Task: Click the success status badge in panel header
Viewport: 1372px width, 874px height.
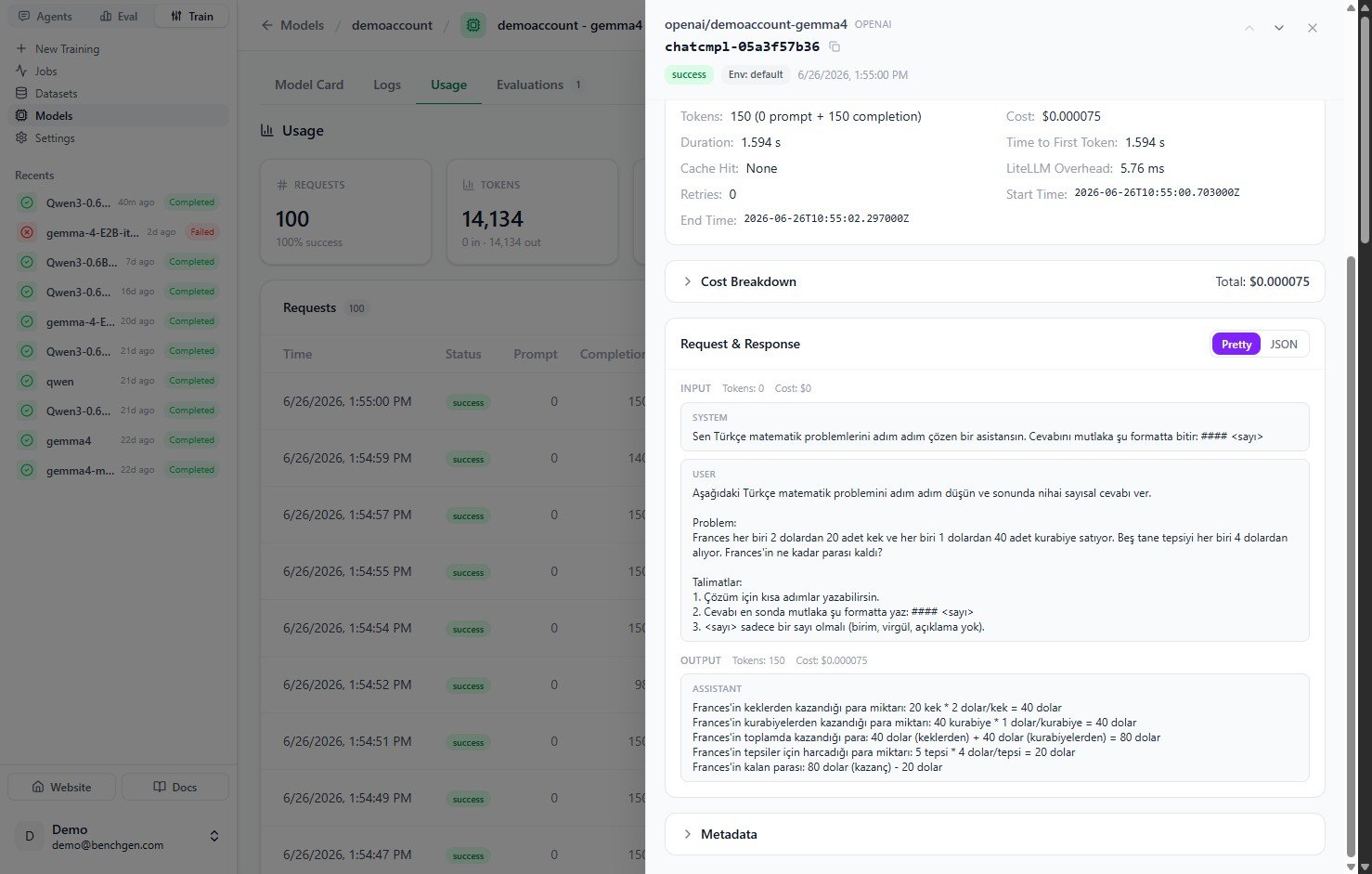Action: pos(689,74)
